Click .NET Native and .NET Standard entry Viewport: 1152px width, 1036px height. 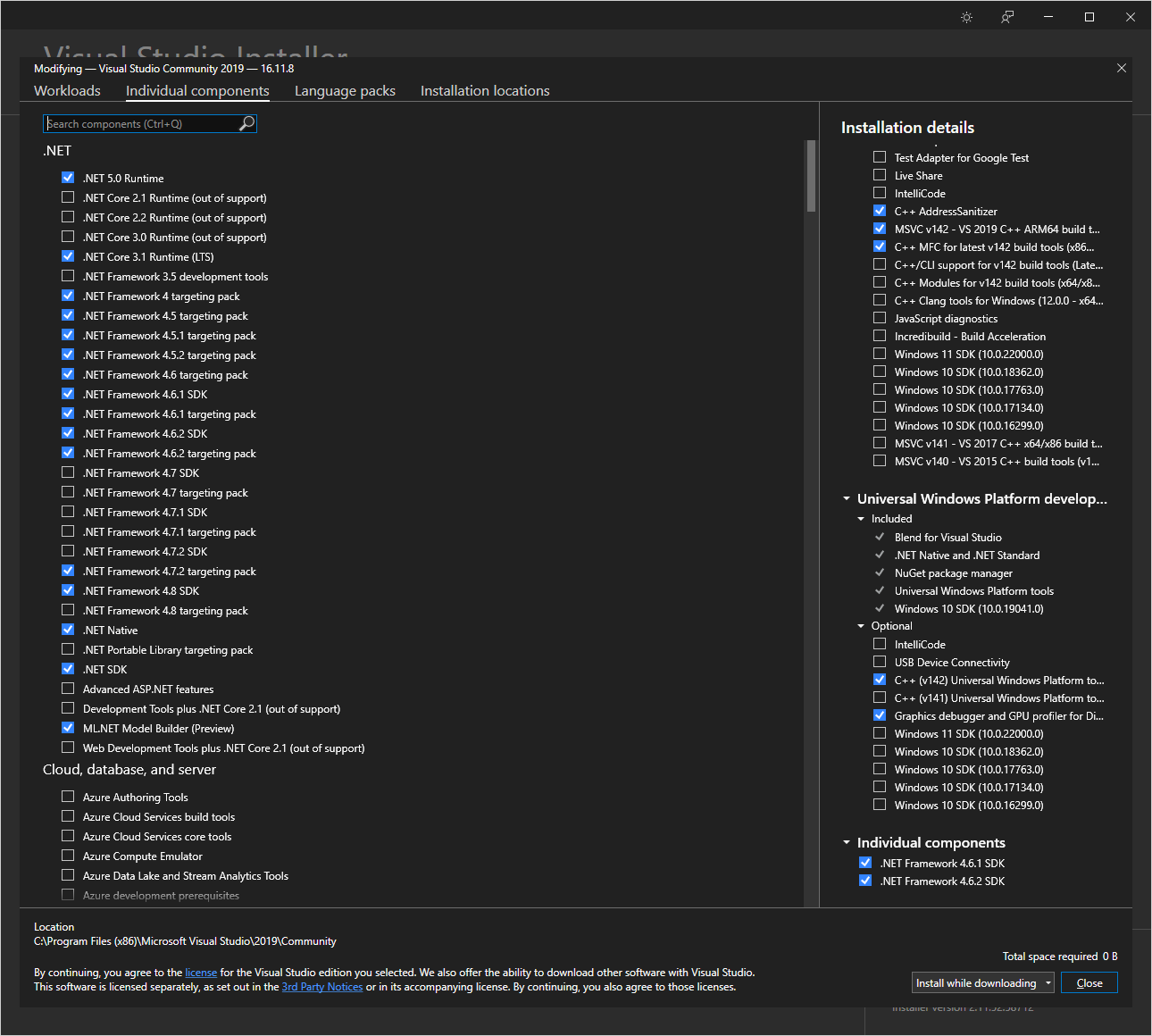coord(967,555)
